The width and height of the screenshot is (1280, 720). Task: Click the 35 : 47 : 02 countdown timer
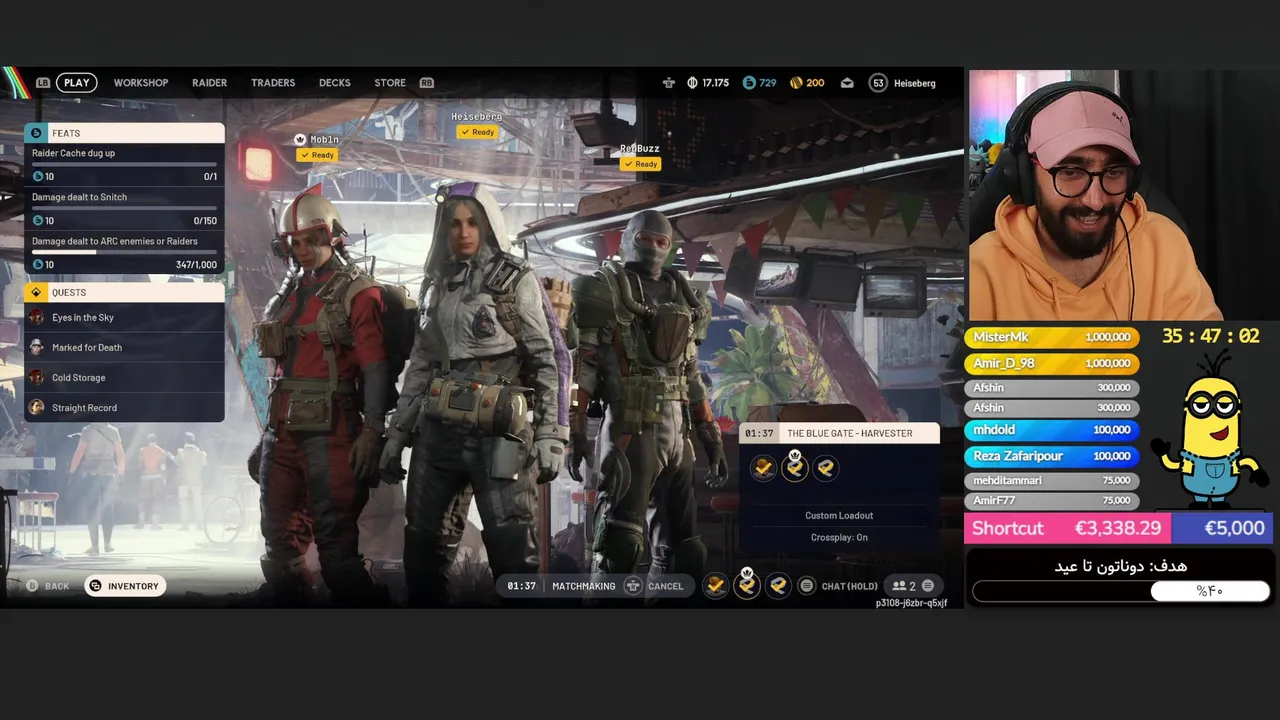pos(1210,336)
